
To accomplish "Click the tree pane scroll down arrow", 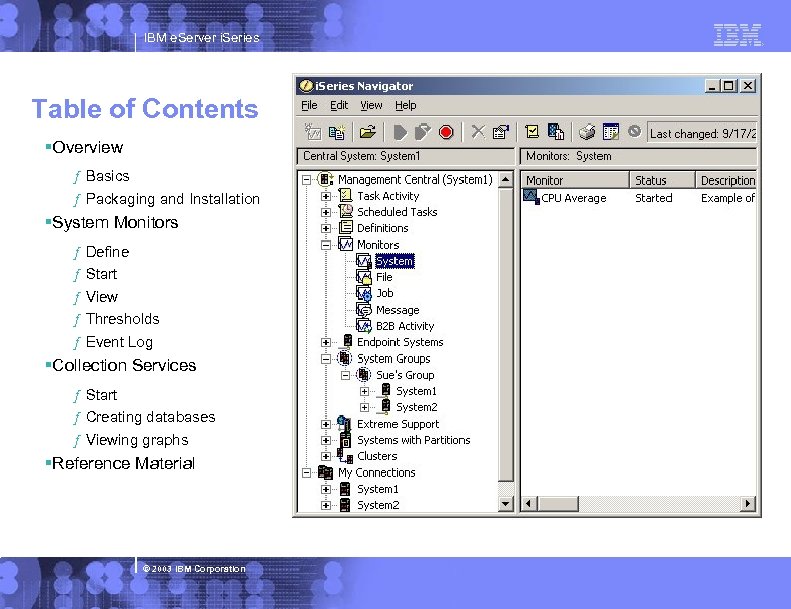I will [x=505, y=504].
